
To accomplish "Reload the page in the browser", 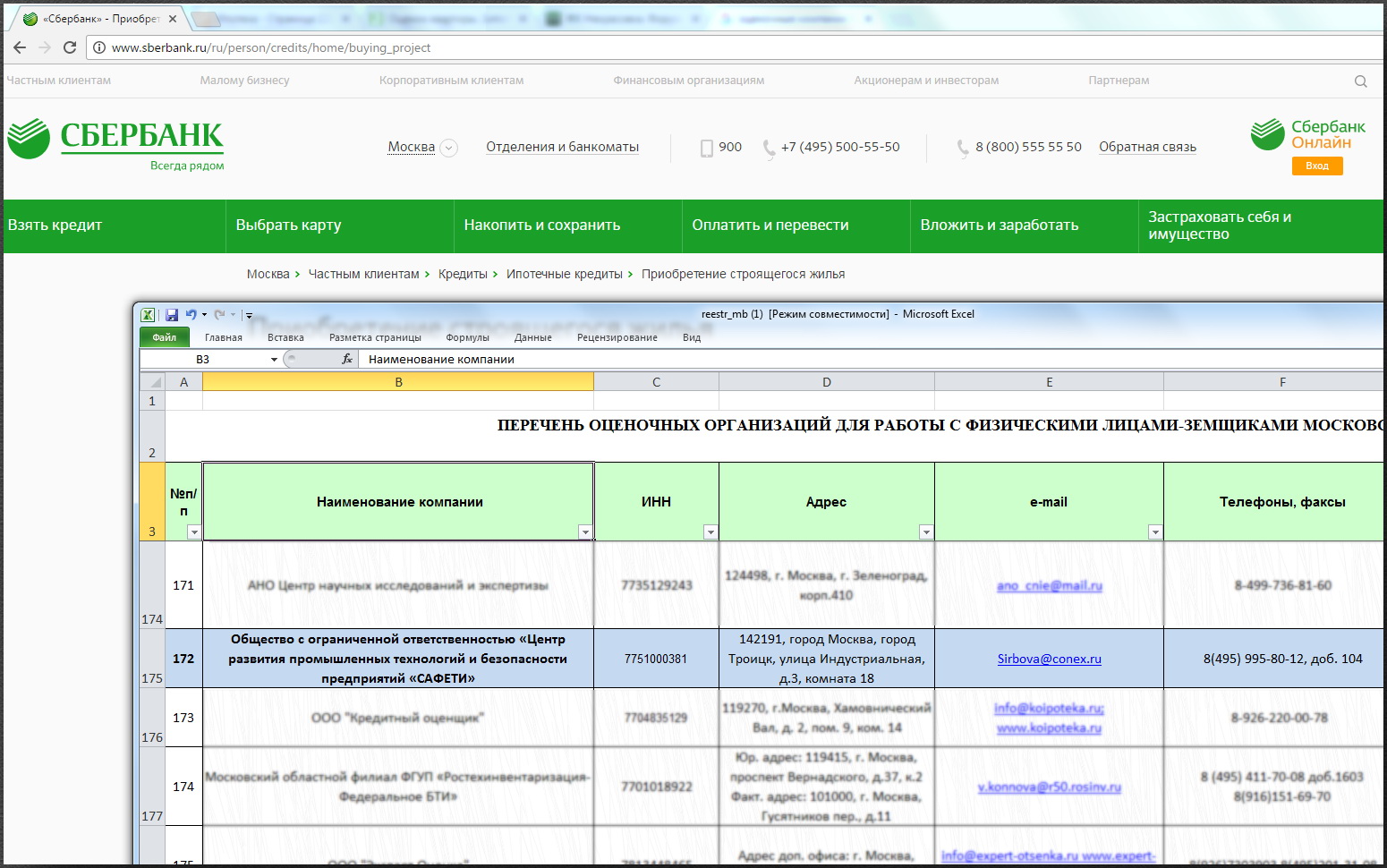I will click(70, 47).
